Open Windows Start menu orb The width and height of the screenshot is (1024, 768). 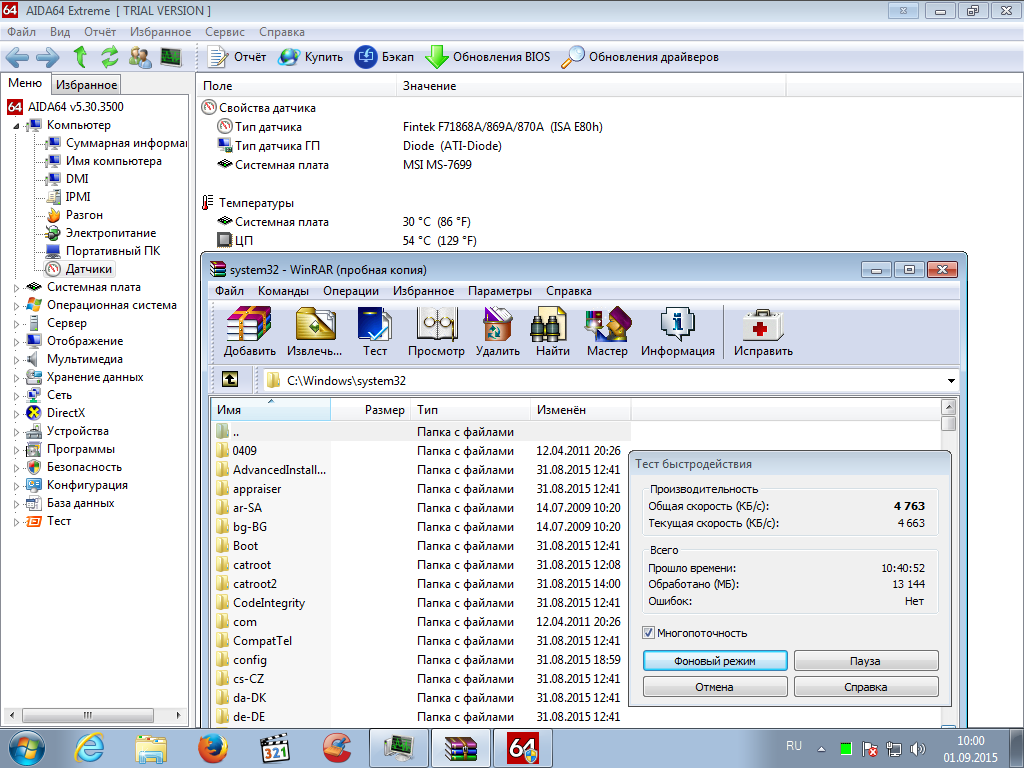[27, 748]
